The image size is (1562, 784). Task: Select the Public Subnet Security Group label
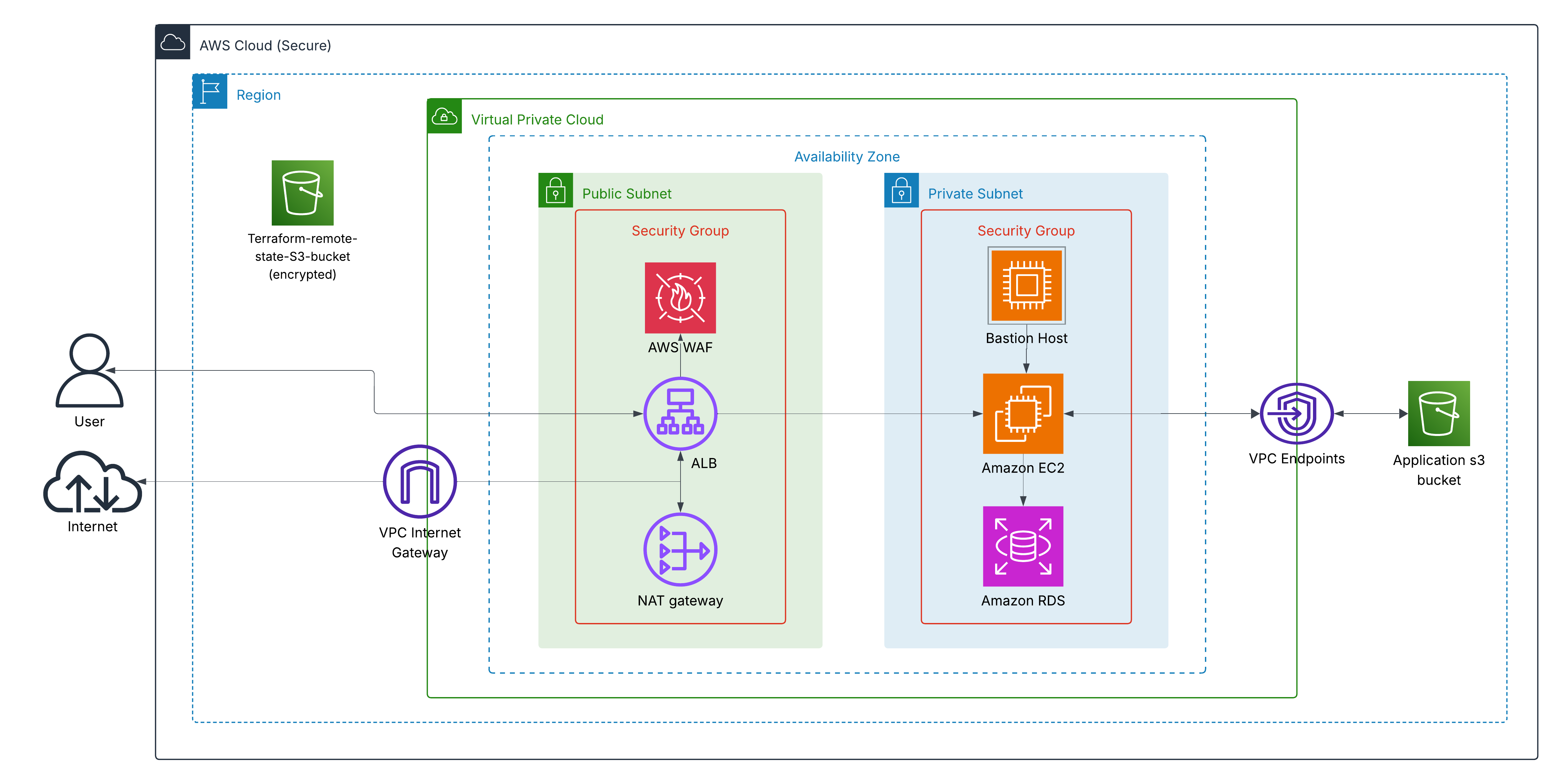[680, 230]
